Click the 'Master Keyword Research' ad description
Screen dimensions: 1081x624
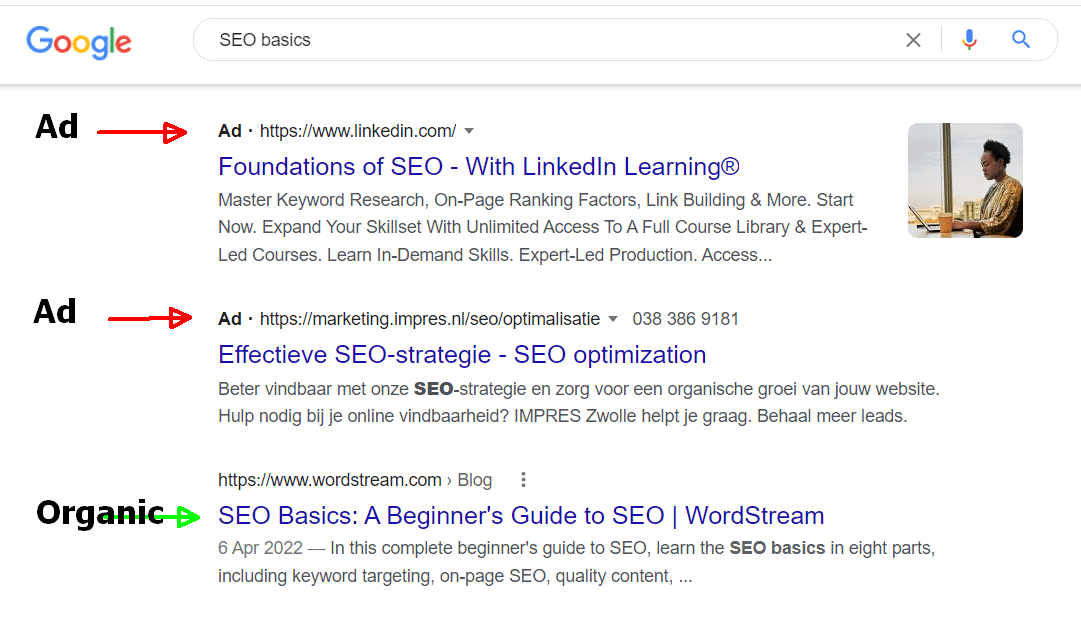543,228
